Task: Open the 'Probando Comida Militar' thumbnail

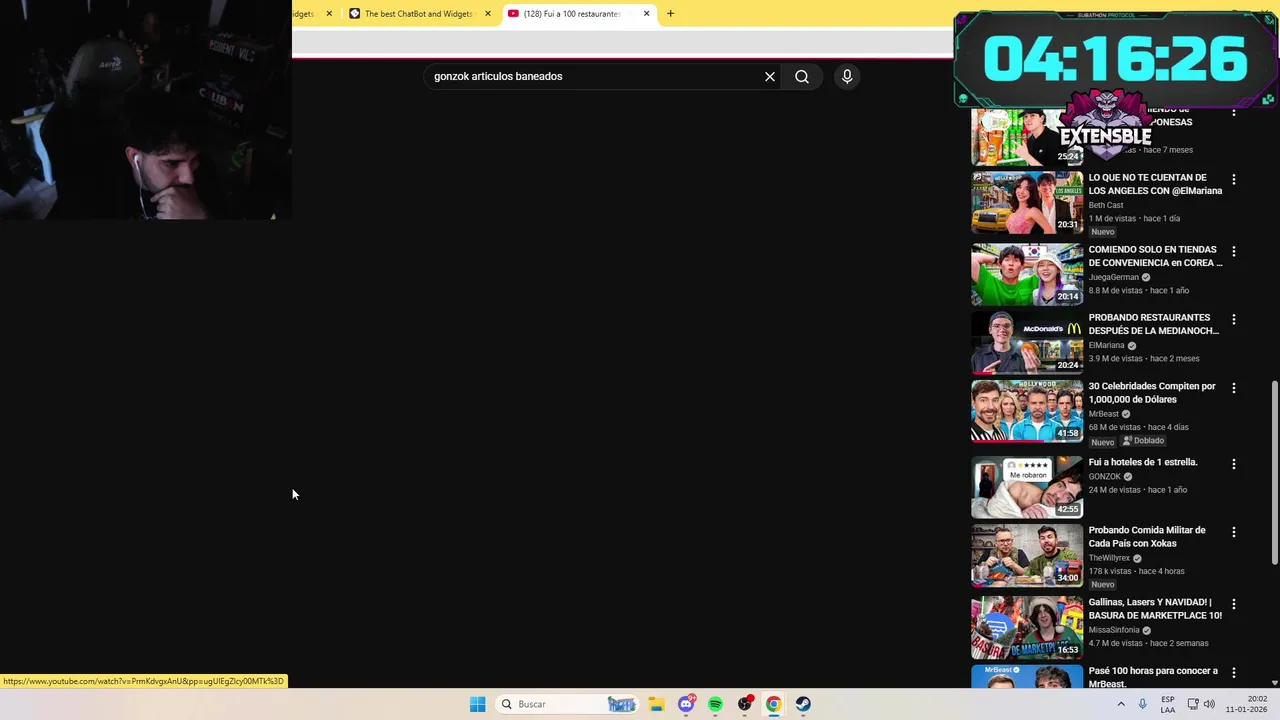Action: pyautogui.click(x=1027, y=554)
